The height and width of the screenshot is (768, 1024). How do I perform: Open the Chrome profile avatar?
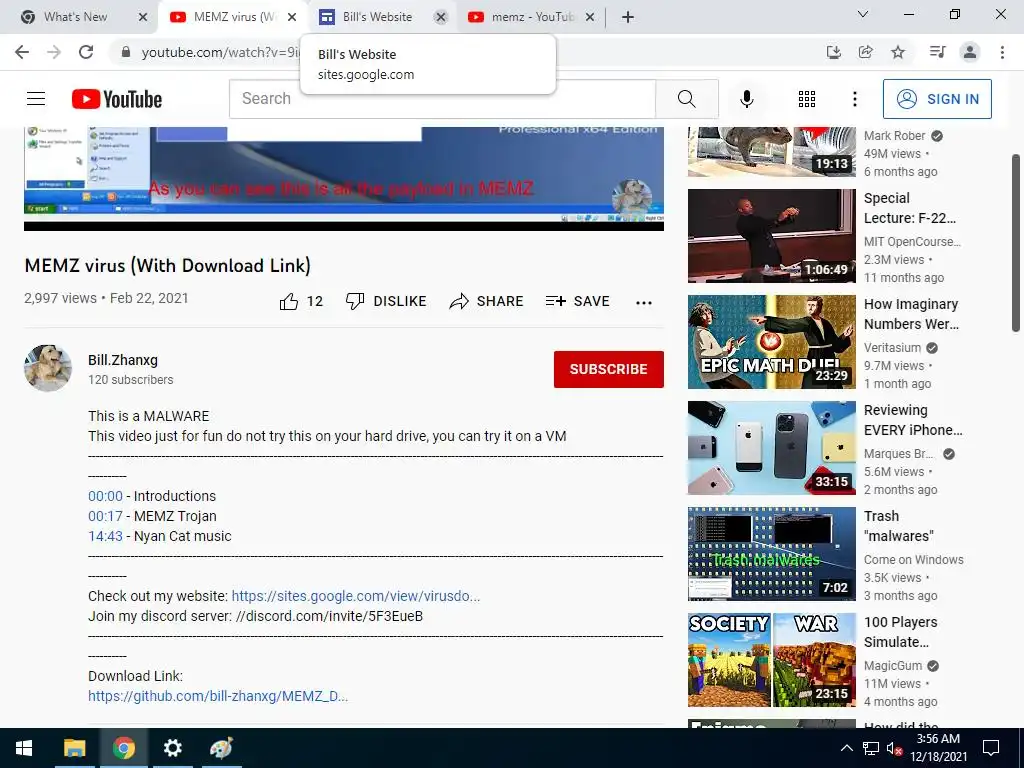click(x=970, y=52)
